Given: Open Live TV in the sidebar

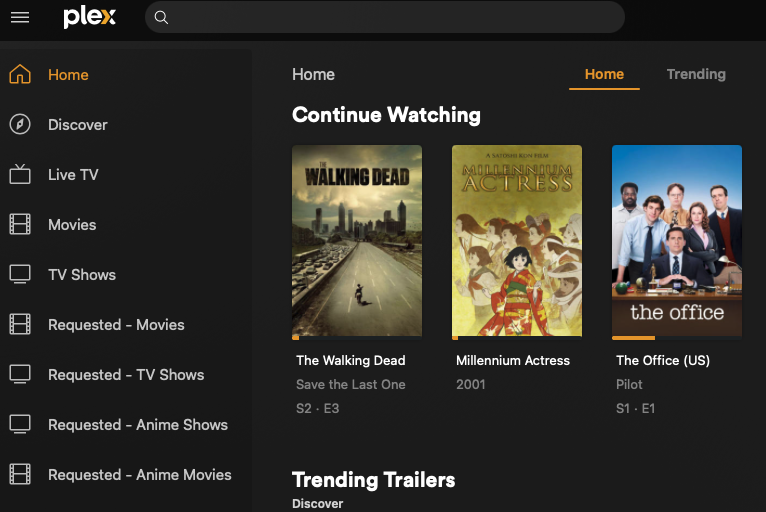Looking at the screenshot, I should pyautogui.click(x=73, y=174).
